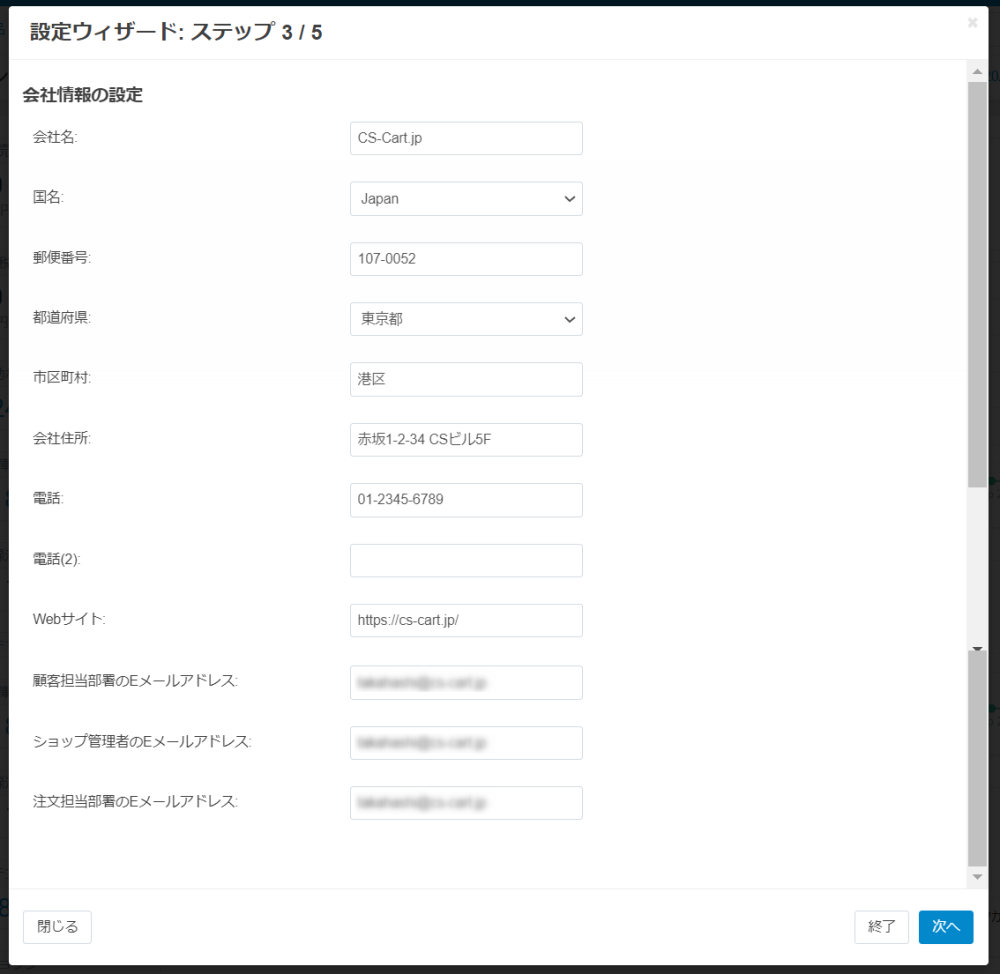Click the 閉じる button
The image size is (1000, 974).
(57, 927)
